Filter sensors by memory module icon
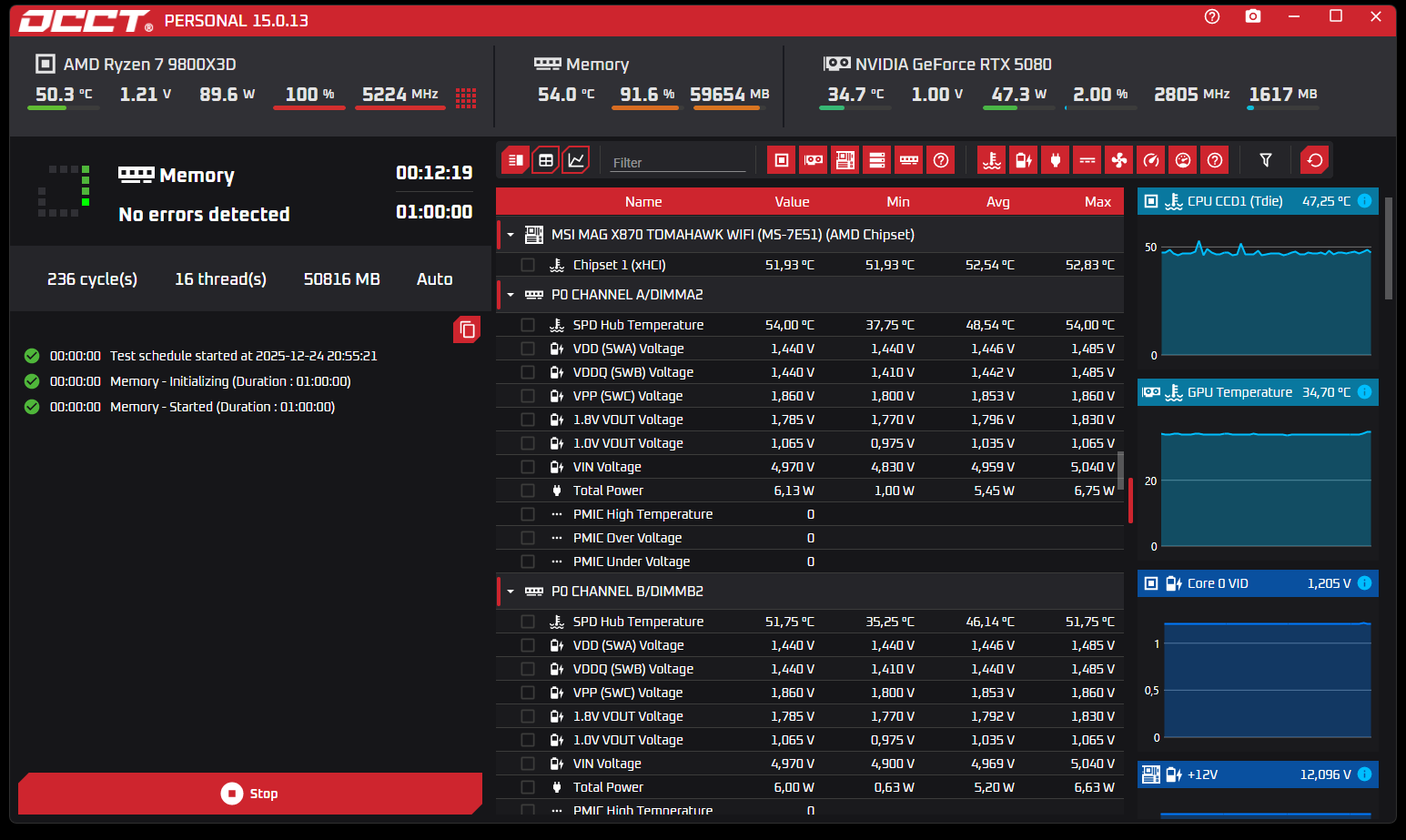The image size is (1406, 840). coord(909,160)
